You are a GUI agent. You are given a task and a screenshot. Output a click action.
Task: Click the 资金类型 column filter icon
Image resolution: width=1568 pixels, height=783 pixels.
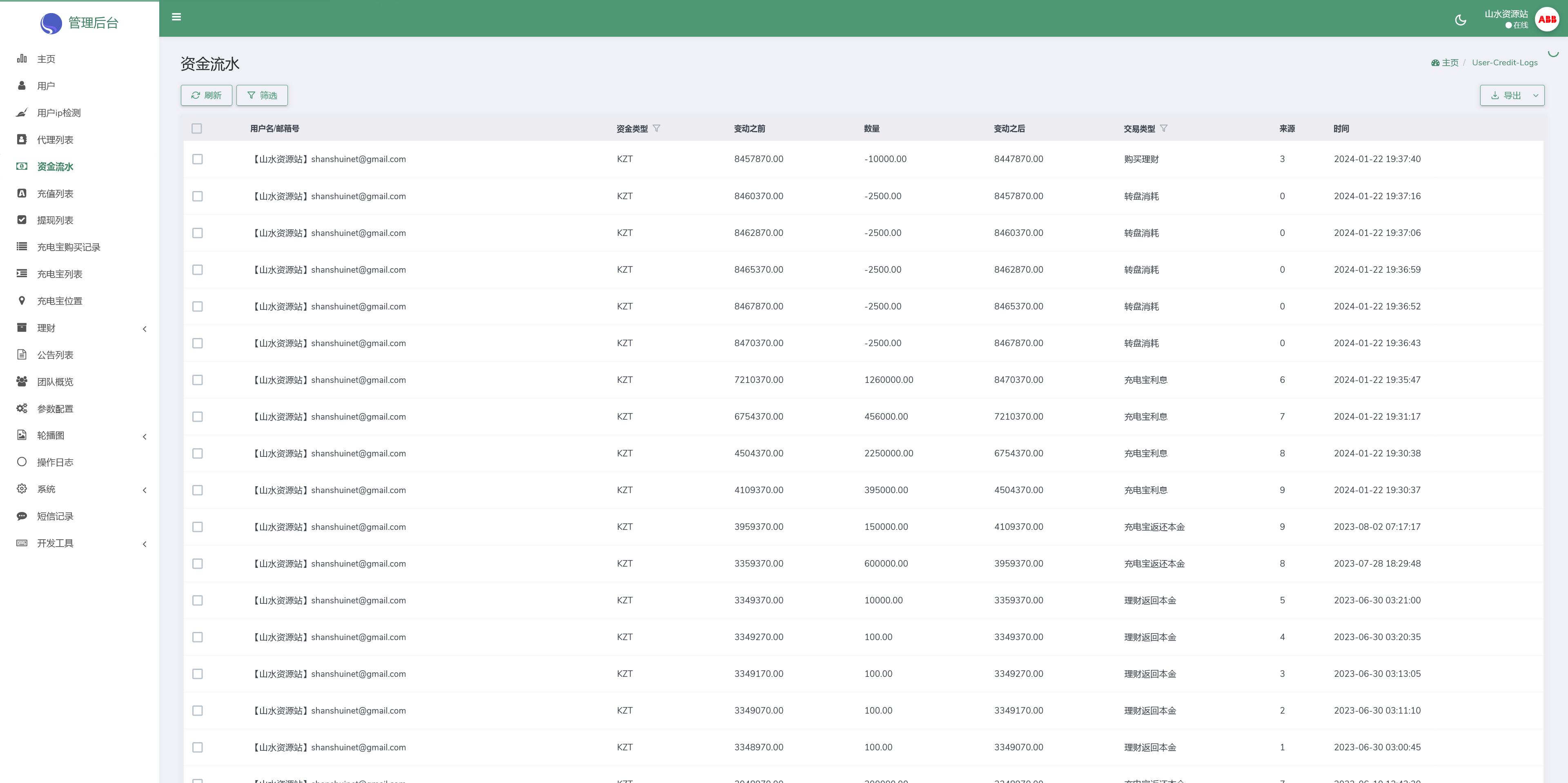point(656,128)
